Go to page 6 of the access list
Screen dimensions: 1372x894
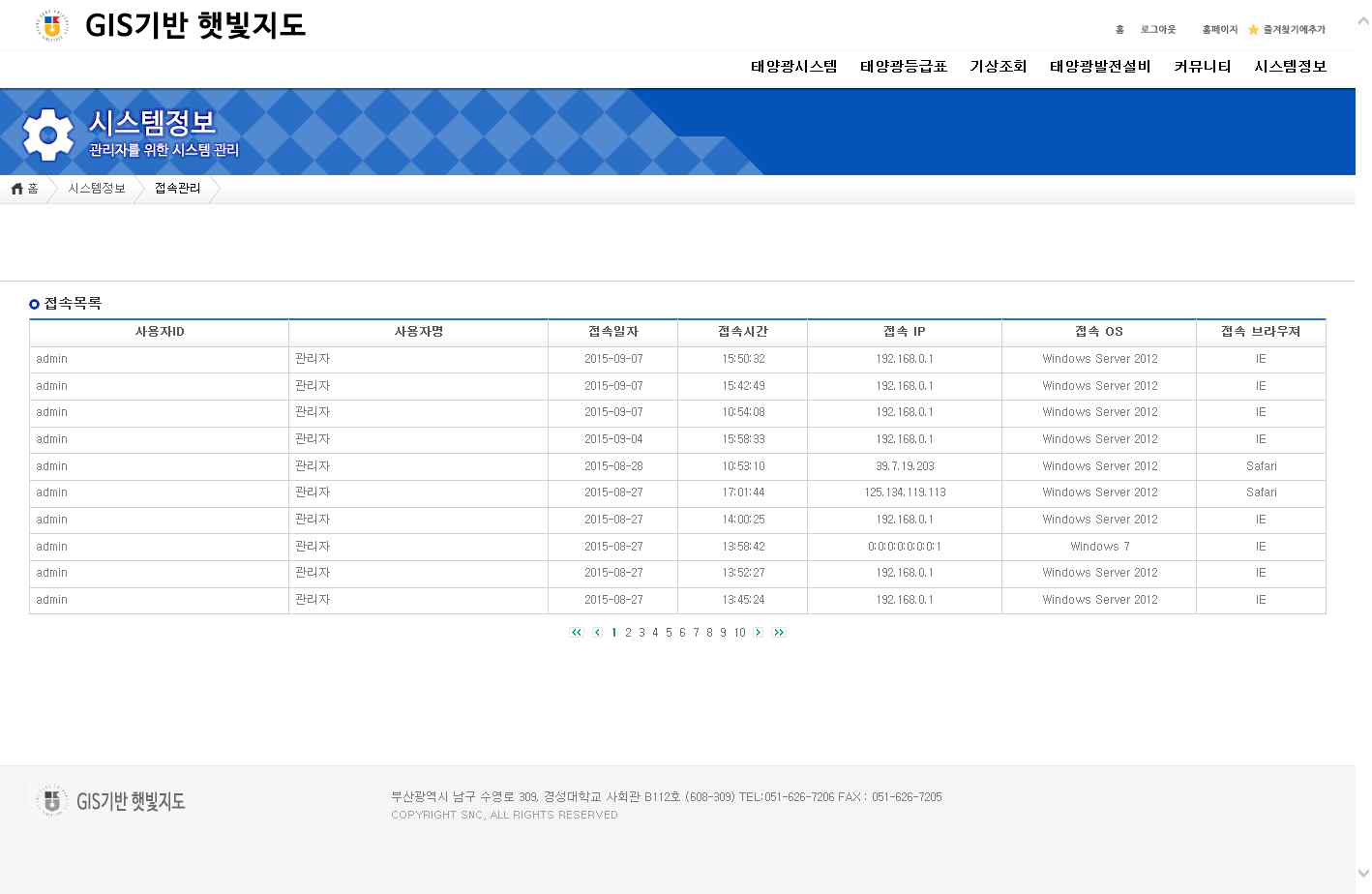click(682, 633)
